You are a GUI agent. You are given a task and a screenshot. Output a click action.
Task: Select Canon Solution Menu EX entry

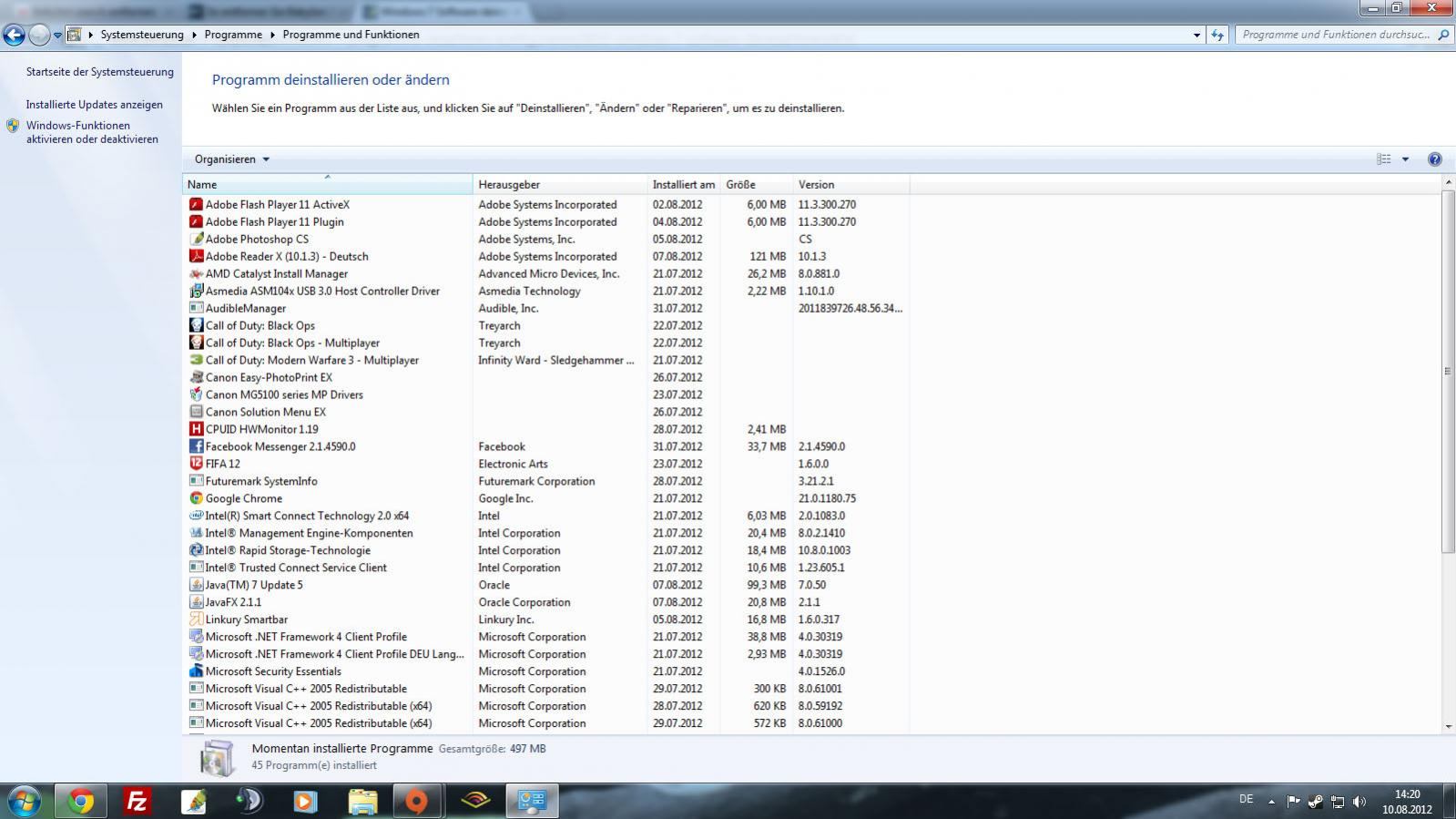tap(266, 413)
